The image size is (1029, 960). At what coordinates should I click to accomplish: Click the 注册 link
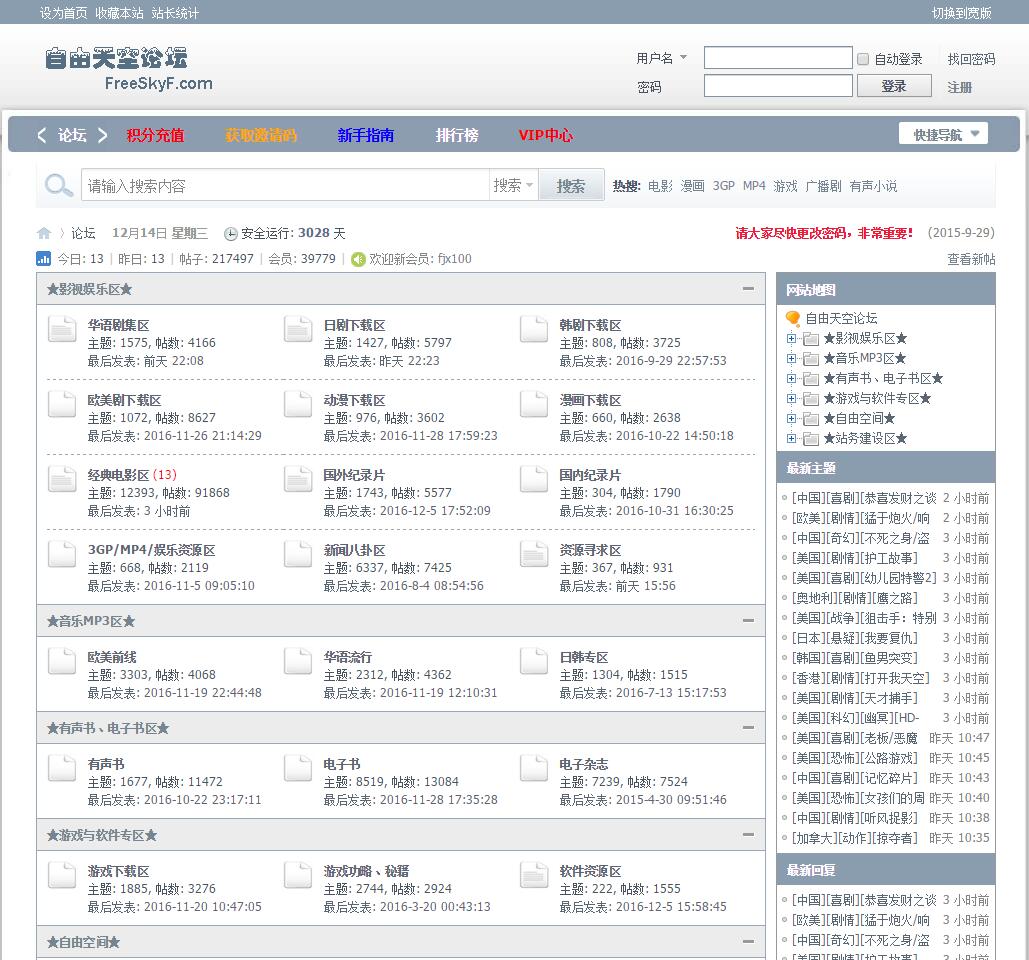point(959,87)
